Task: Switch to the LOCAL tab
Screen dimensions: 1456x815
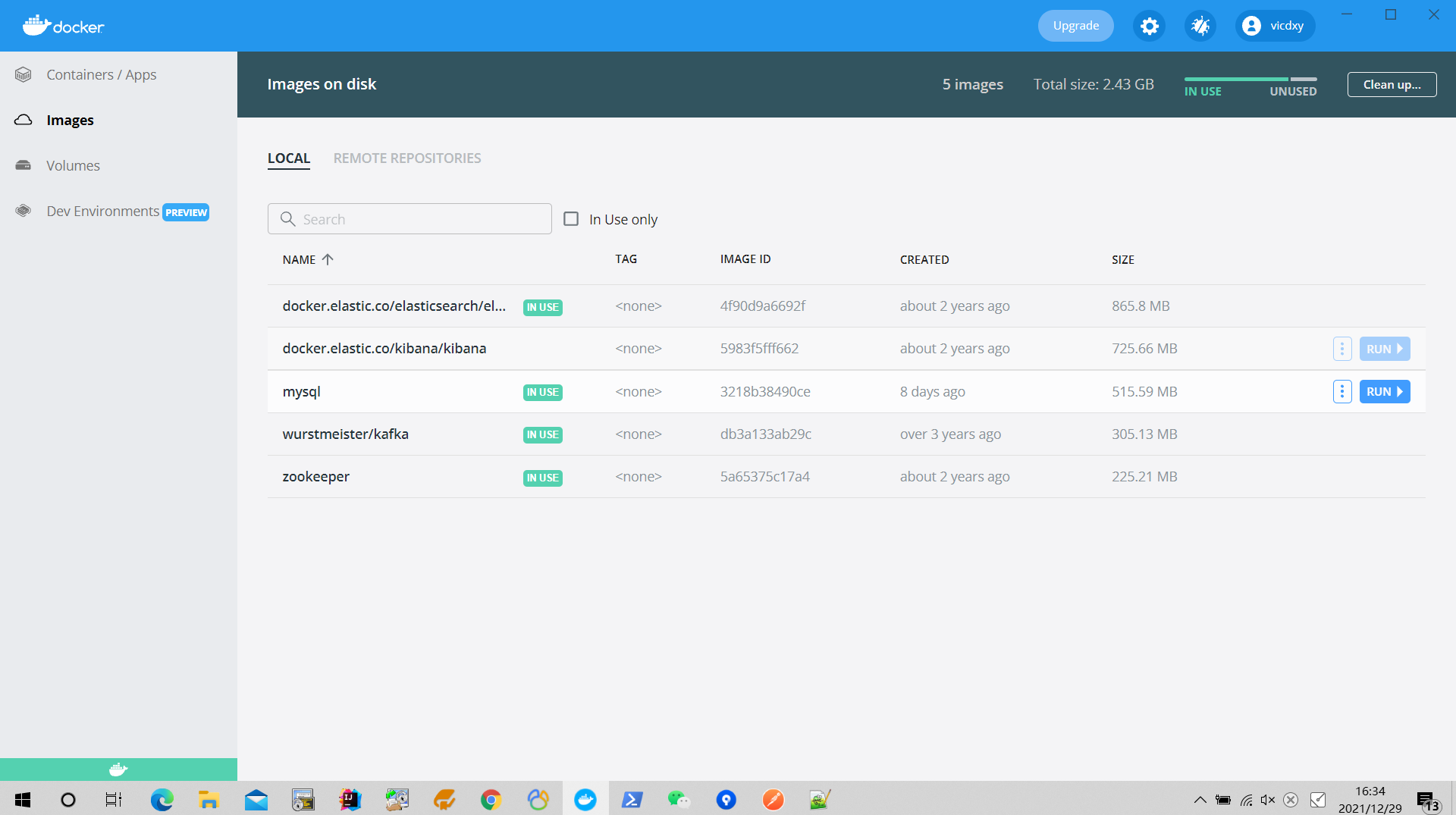Action: pos(289,158)
